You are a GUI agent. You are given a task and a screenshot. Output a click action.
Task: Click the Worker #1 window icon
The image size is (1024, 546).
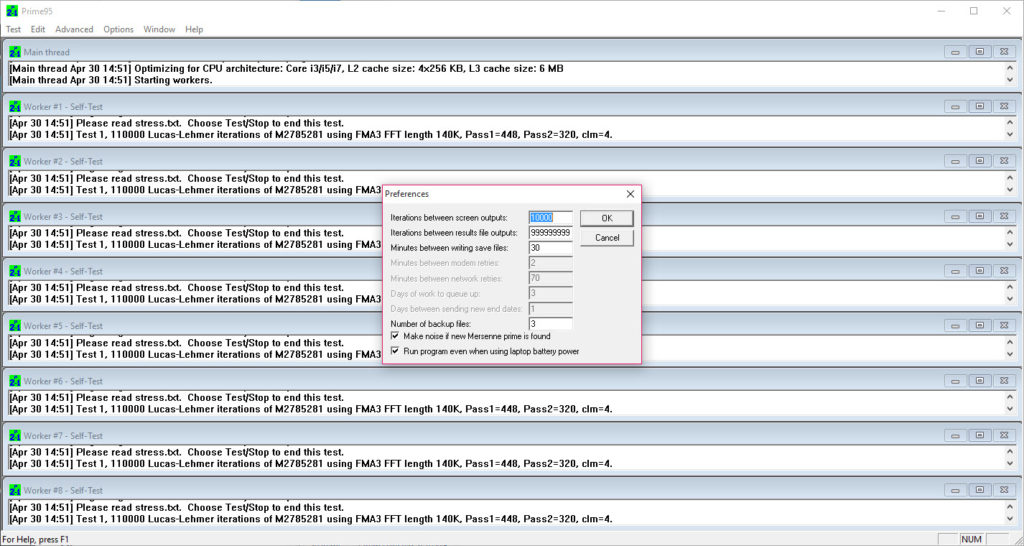[x=15, y=106]
